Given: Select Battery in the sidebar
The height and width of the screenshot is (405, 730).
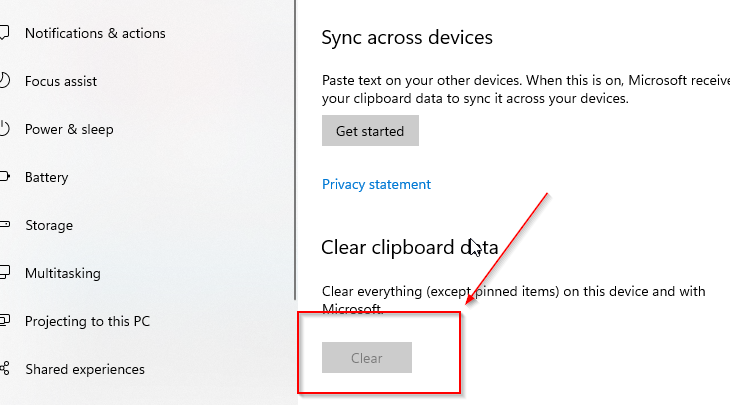Looking at the screenshot, I should coord(47,177).
